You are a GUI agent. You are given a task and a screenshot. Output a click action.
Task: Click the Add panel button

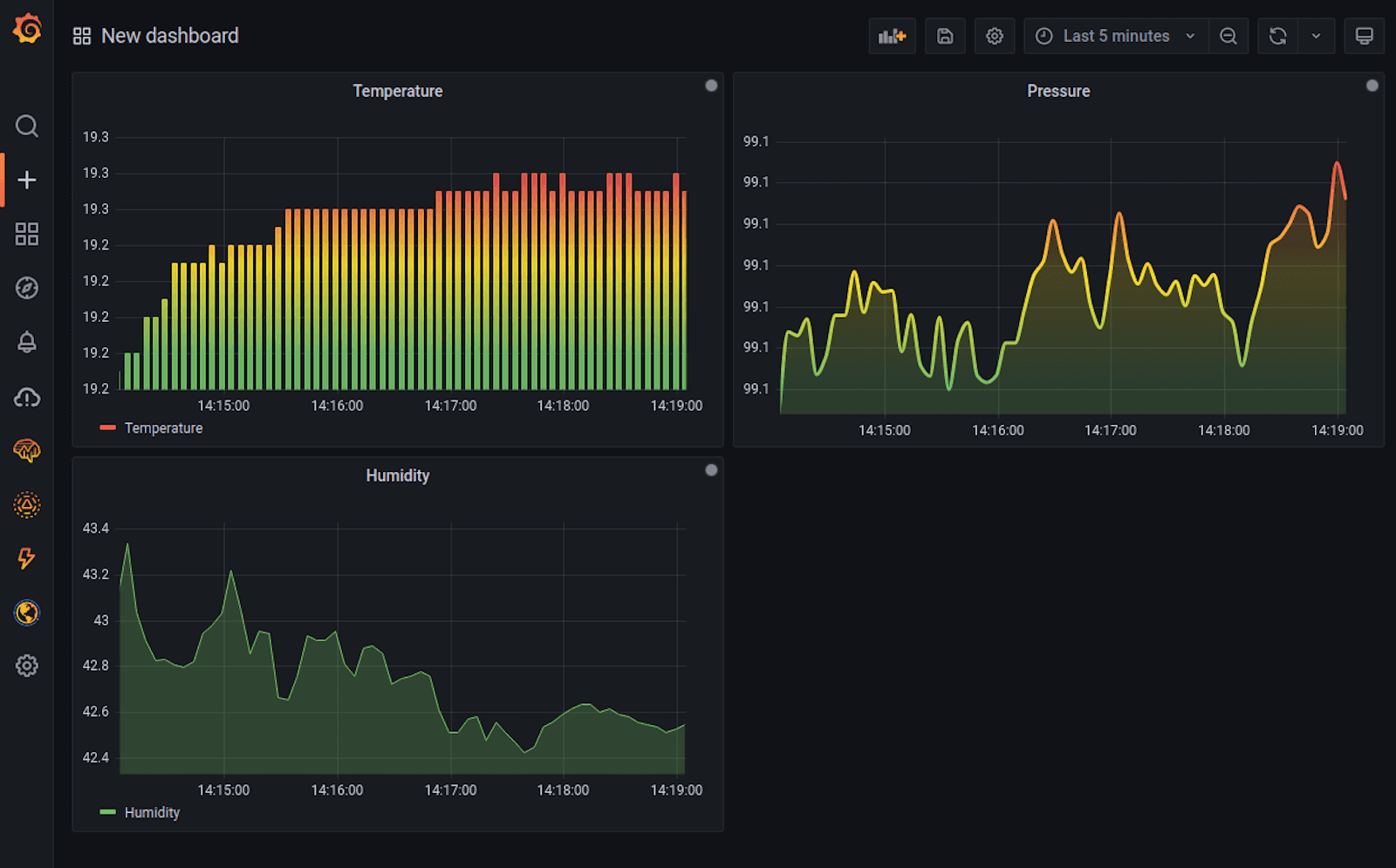pyautogui.click(x=892, y=36)
